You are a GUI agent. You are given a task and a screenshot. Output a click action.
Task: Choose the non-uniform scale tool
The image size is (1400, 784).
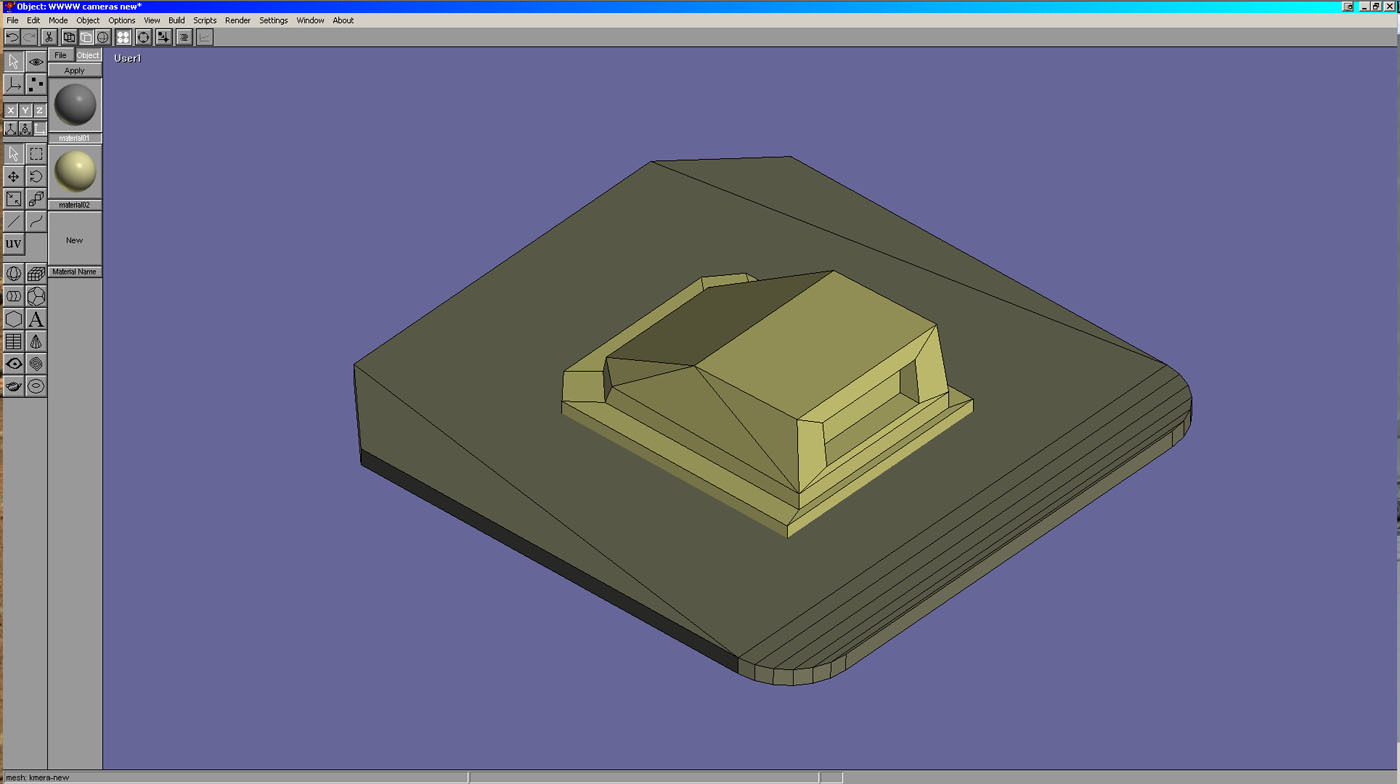13,199
